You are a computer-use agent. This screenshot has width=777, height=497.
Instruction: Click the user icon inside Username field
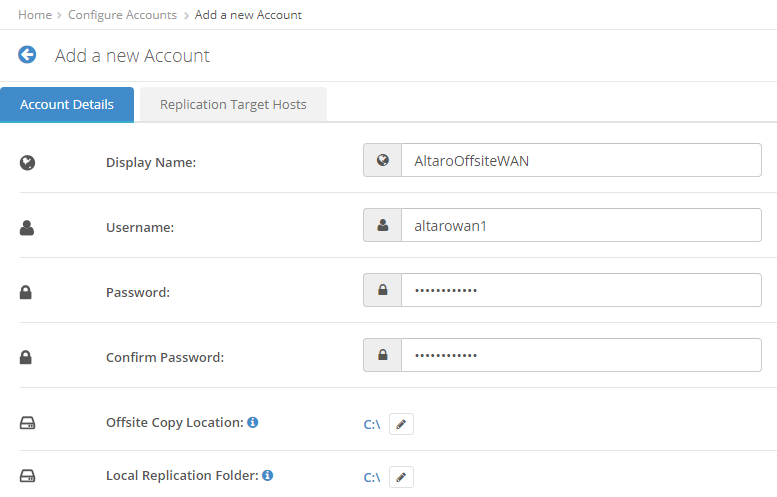click(x=382, y=225)
